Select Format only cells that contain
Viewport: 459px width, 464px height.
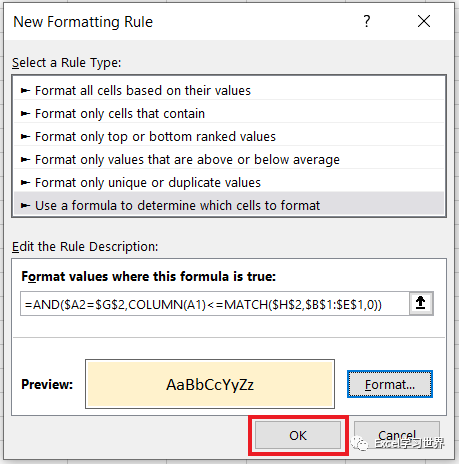[x=229, y=114]
